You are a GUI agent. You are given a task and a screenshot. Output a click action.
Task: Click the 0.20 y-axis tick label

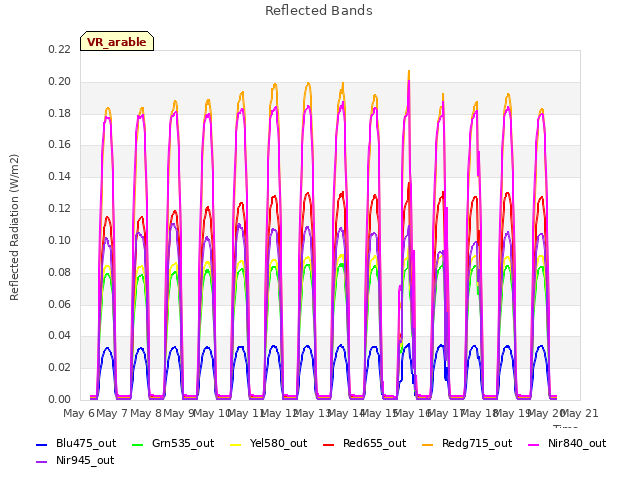tap(60, 81)
